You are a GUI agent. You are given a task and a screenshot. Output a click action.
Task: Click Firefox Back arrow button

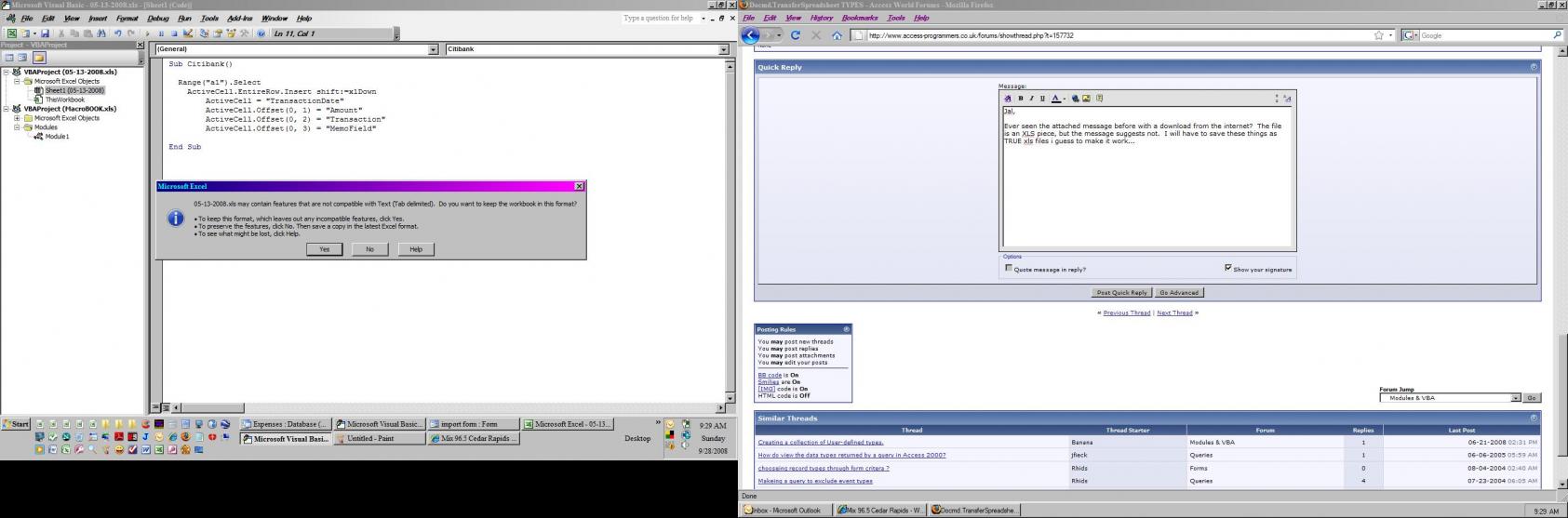pos(751,35)
